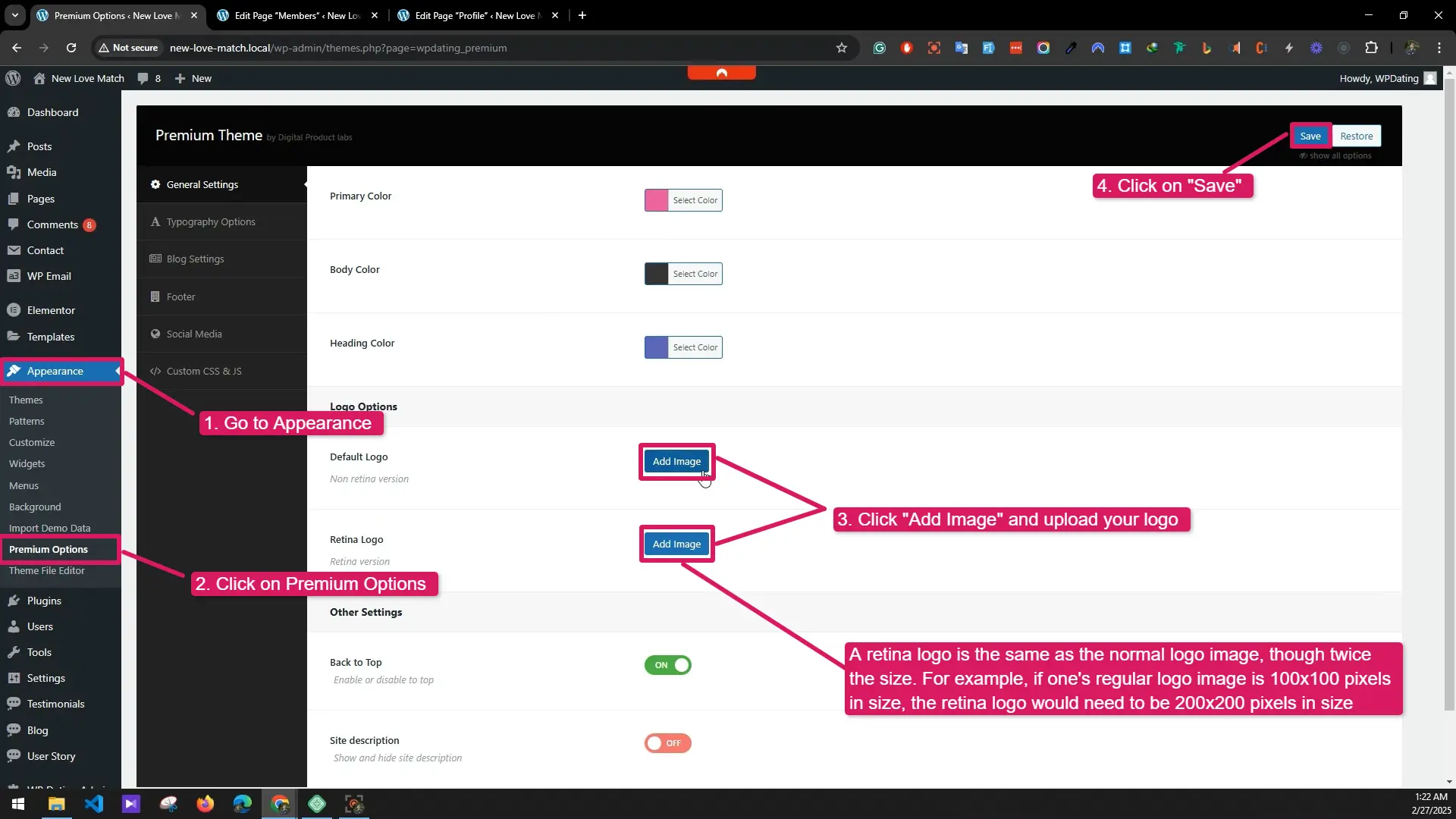Toggle show all options
The height and width of the screenshot is (819, 1456).
click(1335, 155)
